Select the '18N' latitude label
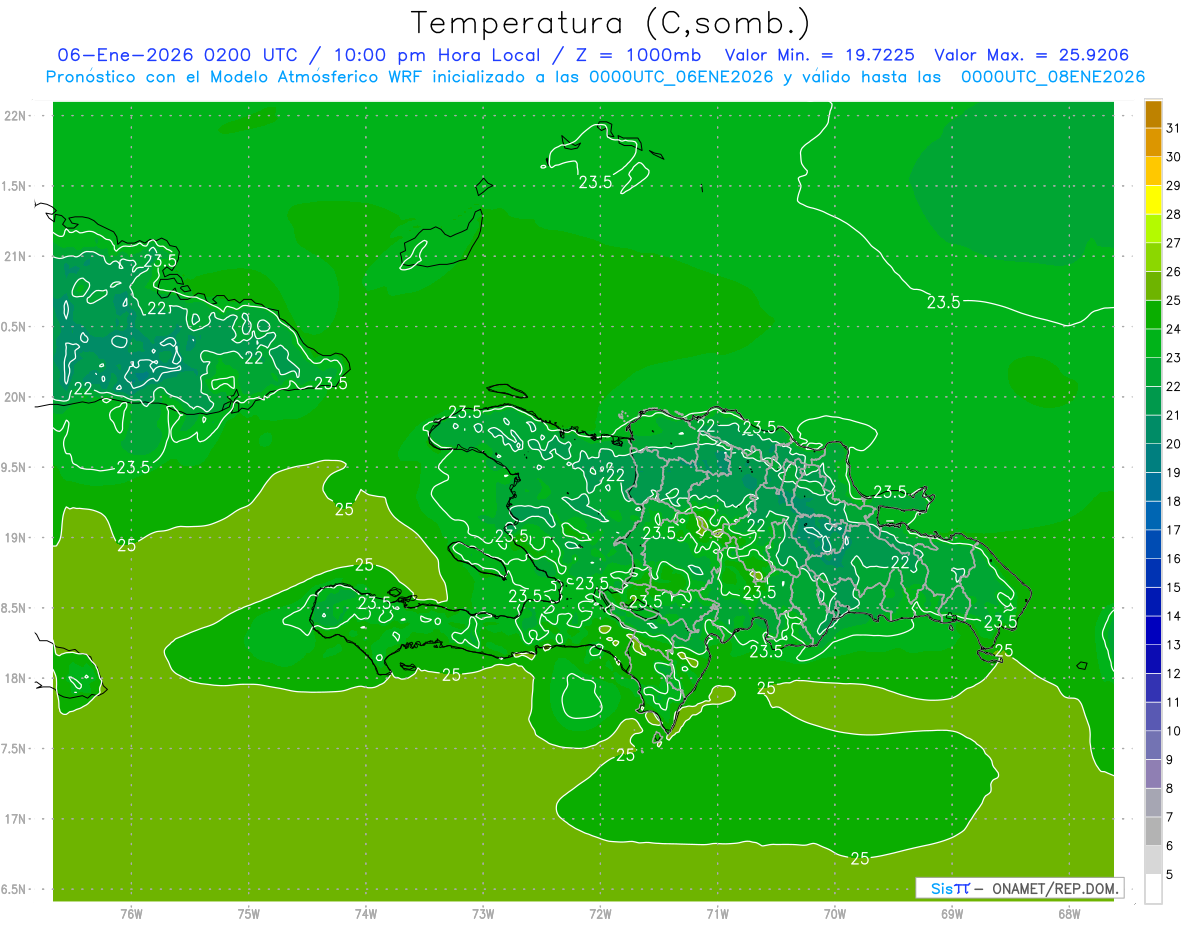The image size is (1200, 927). (16, 679)
